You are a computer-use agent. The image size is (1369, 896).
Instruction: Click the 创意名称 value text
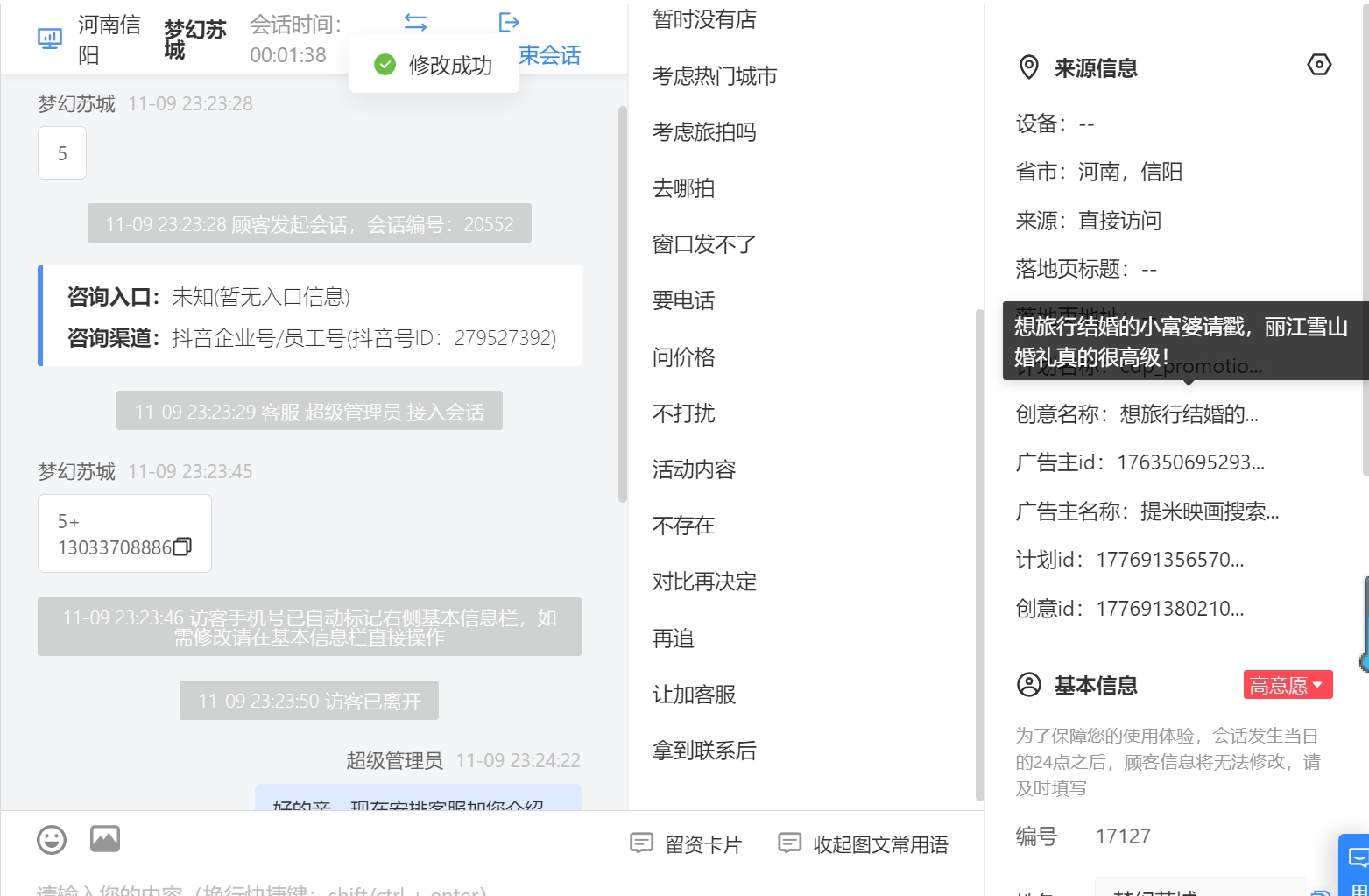1189,414
